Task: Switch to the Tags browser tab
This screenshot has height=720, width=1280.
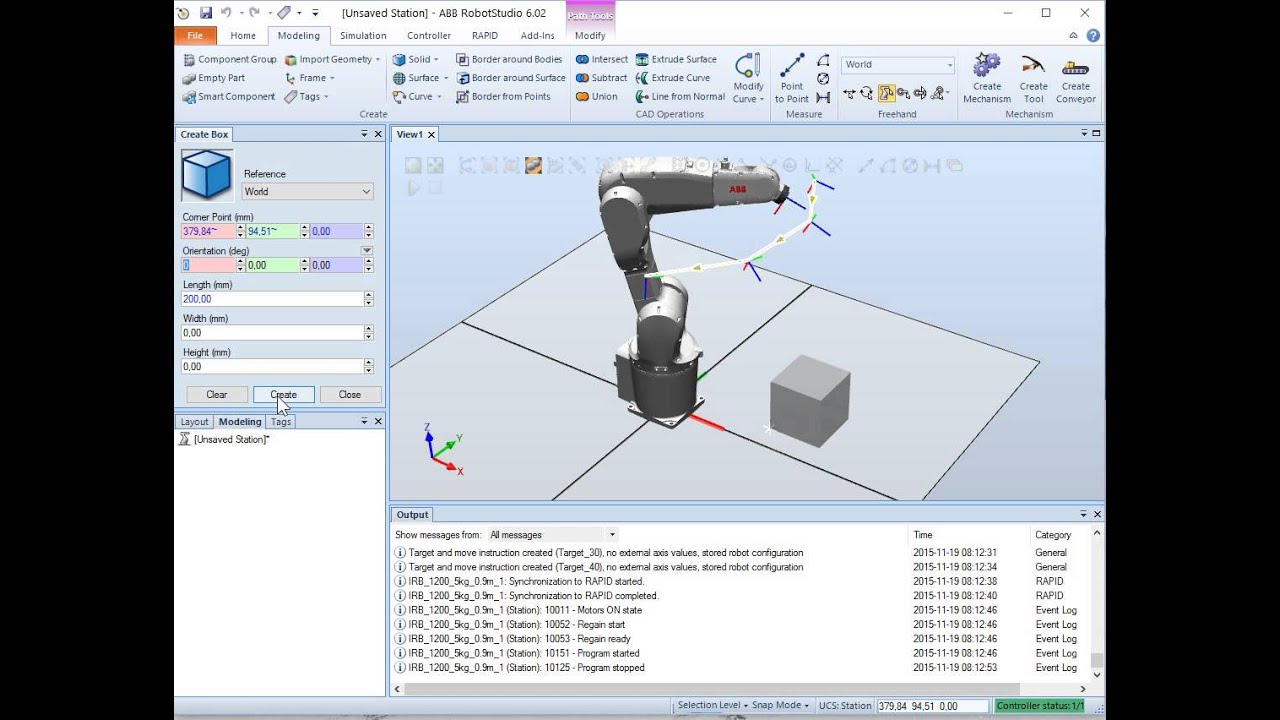Action: click(x=281, y=422)
